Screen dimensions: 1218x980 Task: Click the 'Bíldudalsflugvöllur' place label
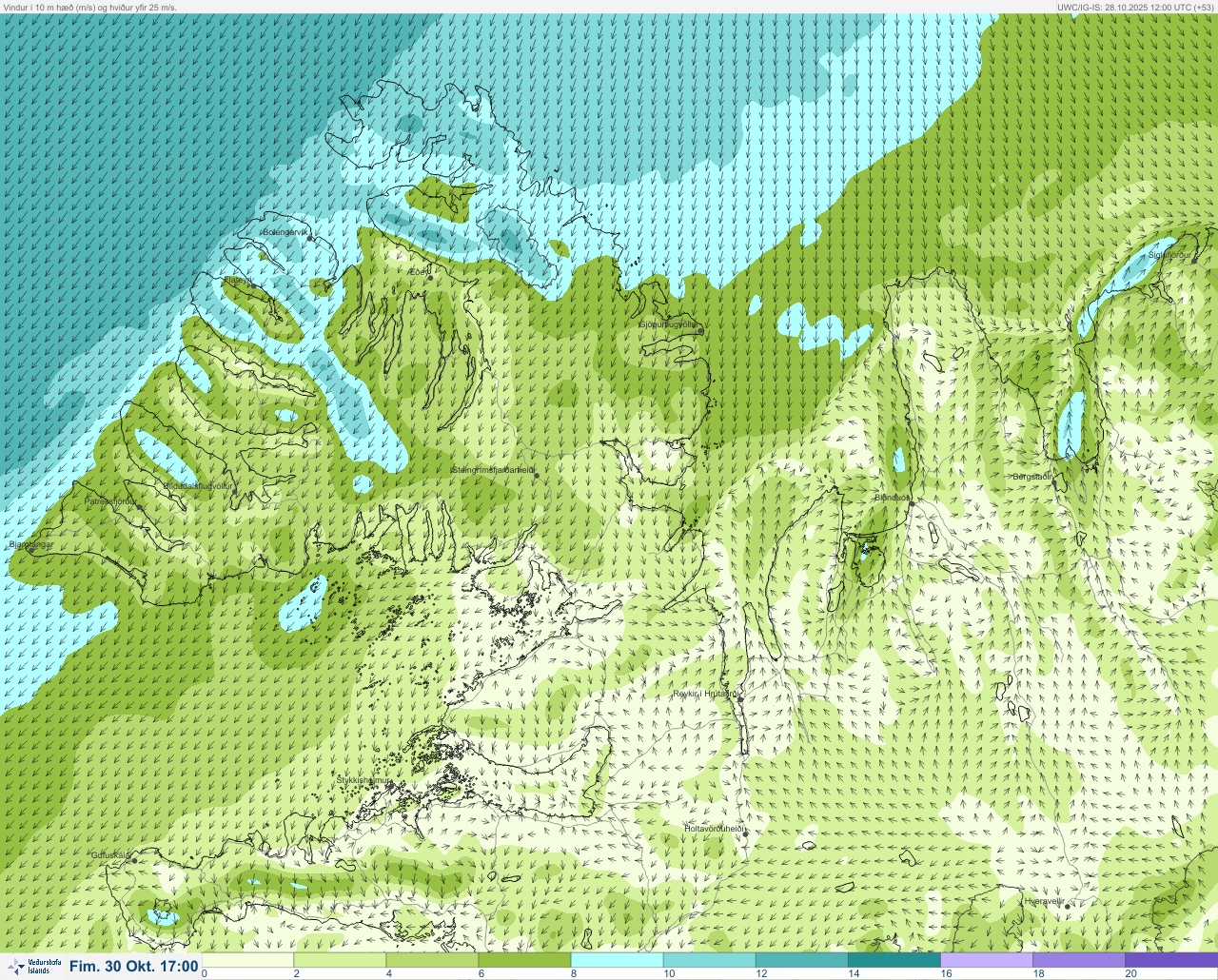198,485
